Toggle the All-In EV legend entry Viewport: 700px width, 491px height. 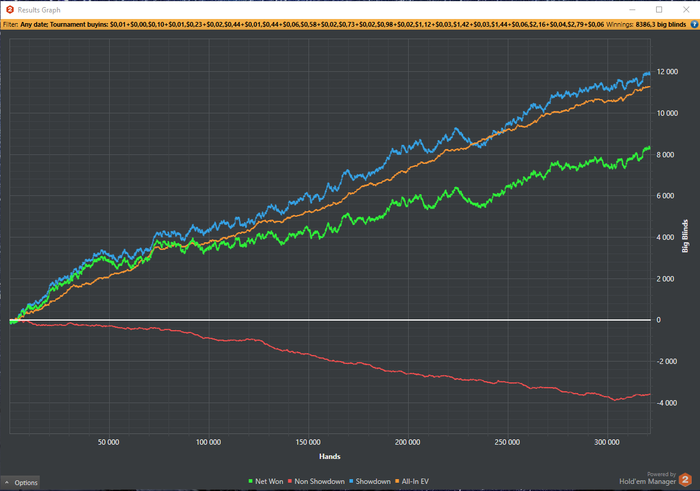click(412, 481)
